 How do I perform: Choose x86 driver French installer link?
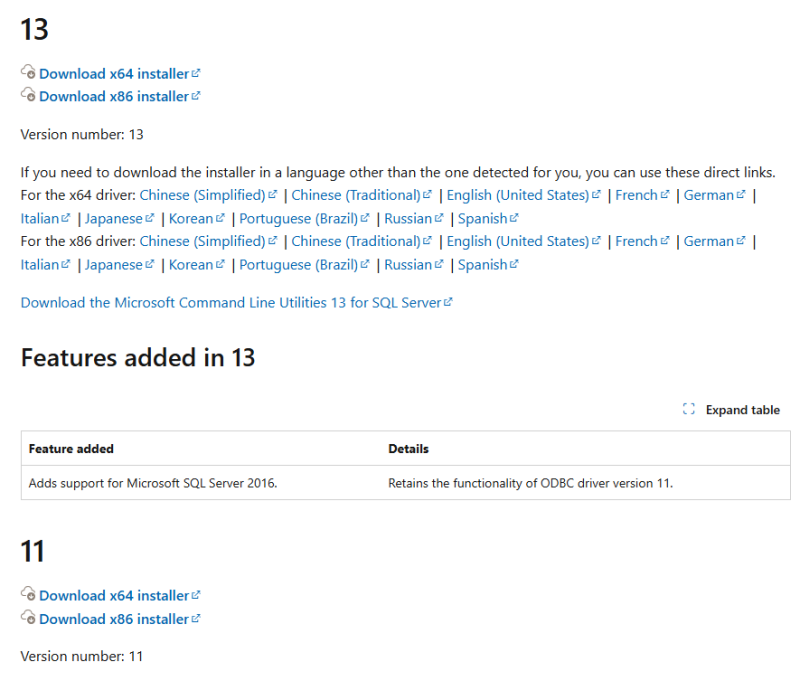(x=636, y=241)
